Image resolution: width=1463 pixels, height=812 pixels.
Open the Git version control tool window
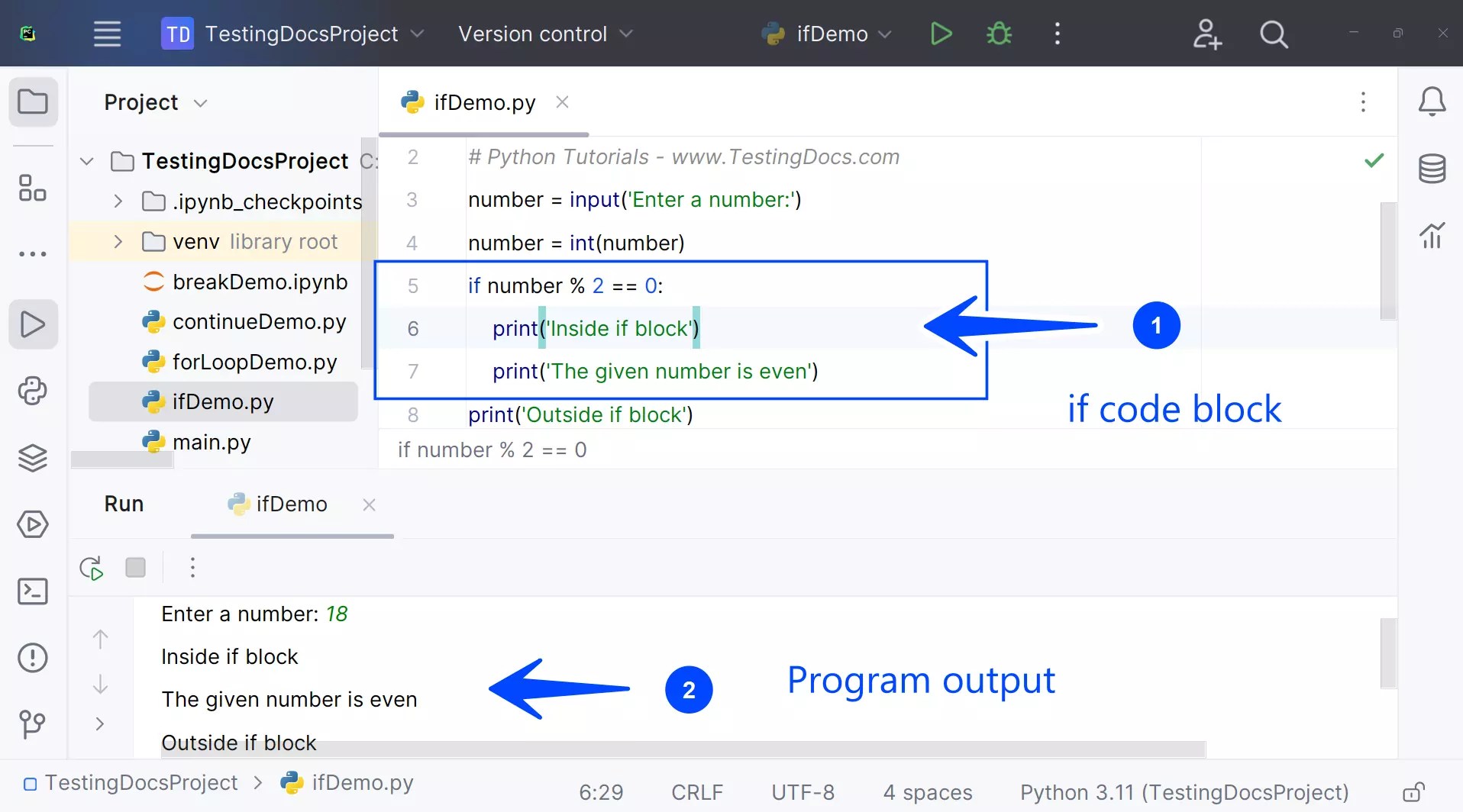coord(33,724)
